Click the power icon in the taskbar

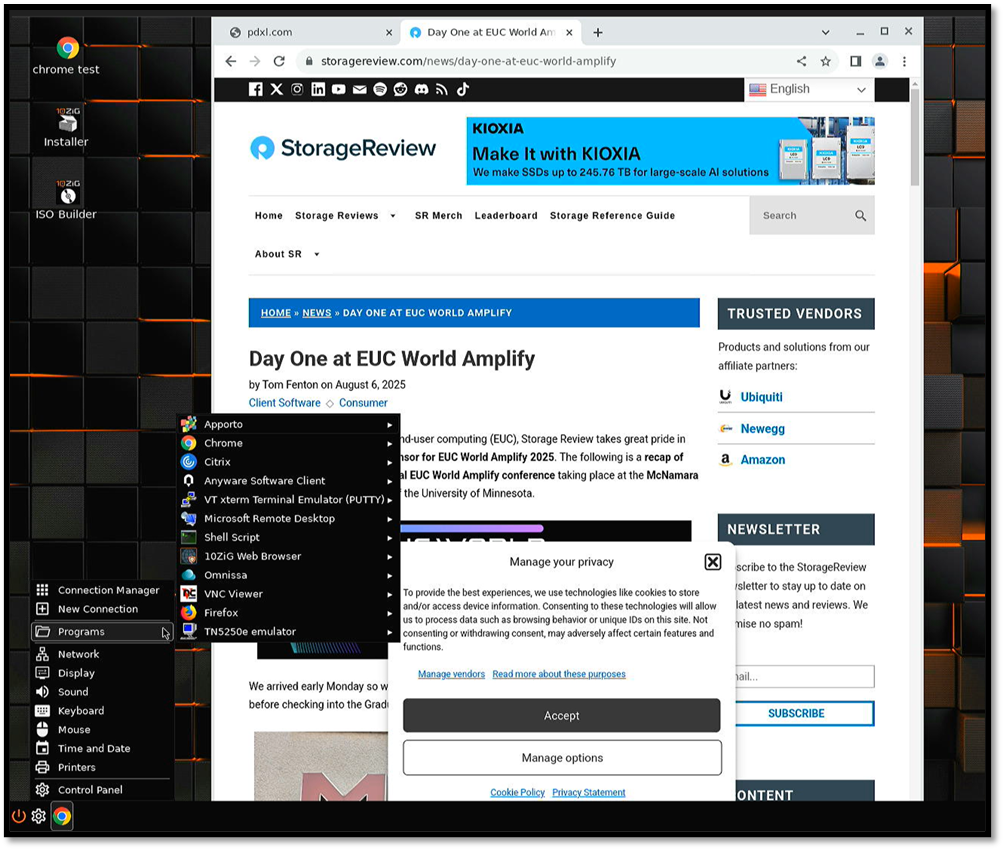pos(18,816)
